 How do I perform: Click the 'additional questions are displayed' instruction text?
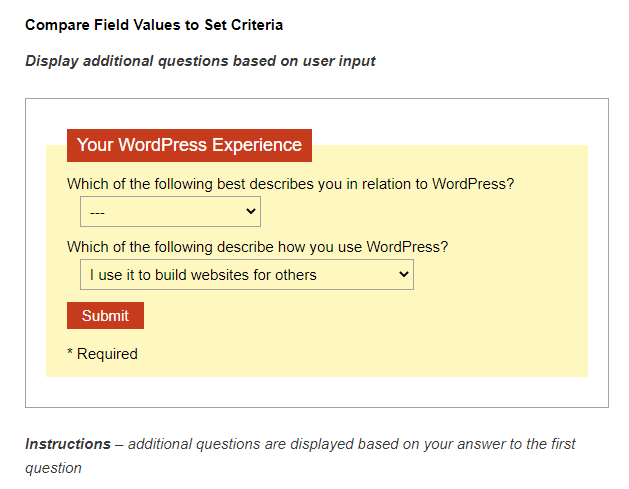click(350, 444)
